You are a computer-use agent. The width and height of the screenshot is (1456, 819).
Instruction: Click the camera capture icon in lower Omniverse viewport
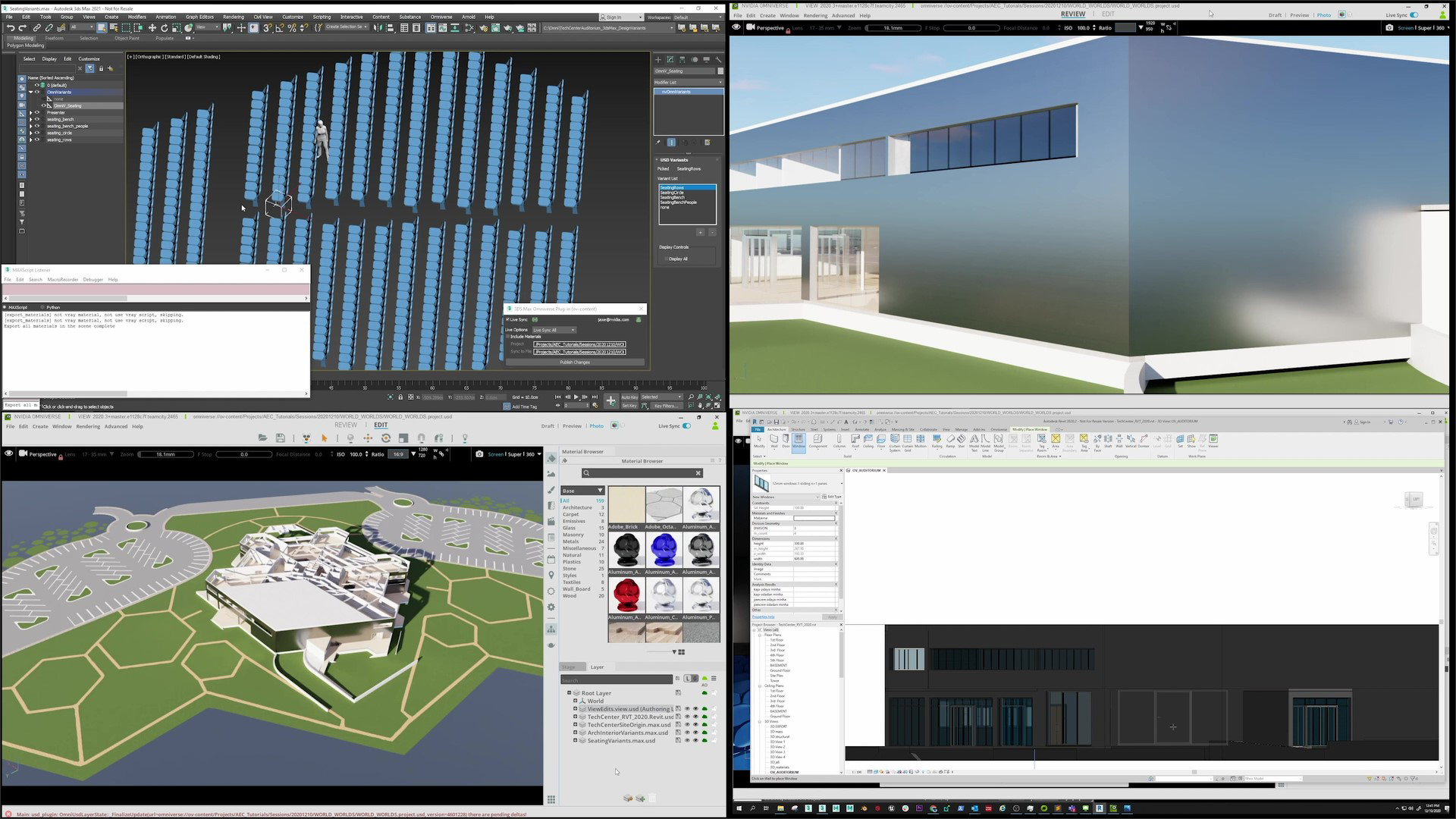(x=479, y=454)
